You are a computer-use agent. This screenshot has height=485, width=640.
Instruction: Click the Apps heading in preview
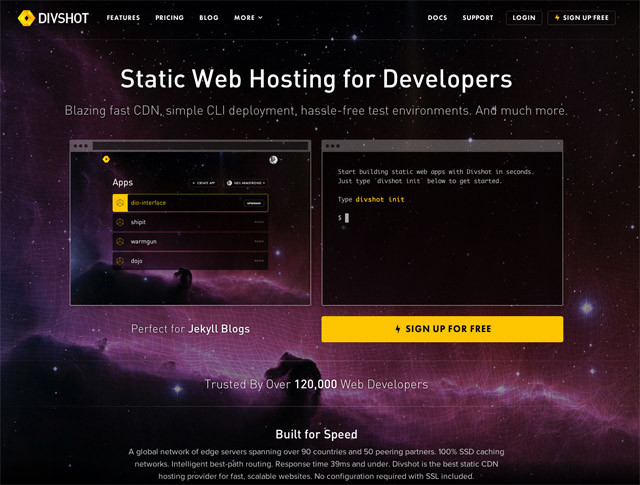pyautogui.click(x=123, y=182)
